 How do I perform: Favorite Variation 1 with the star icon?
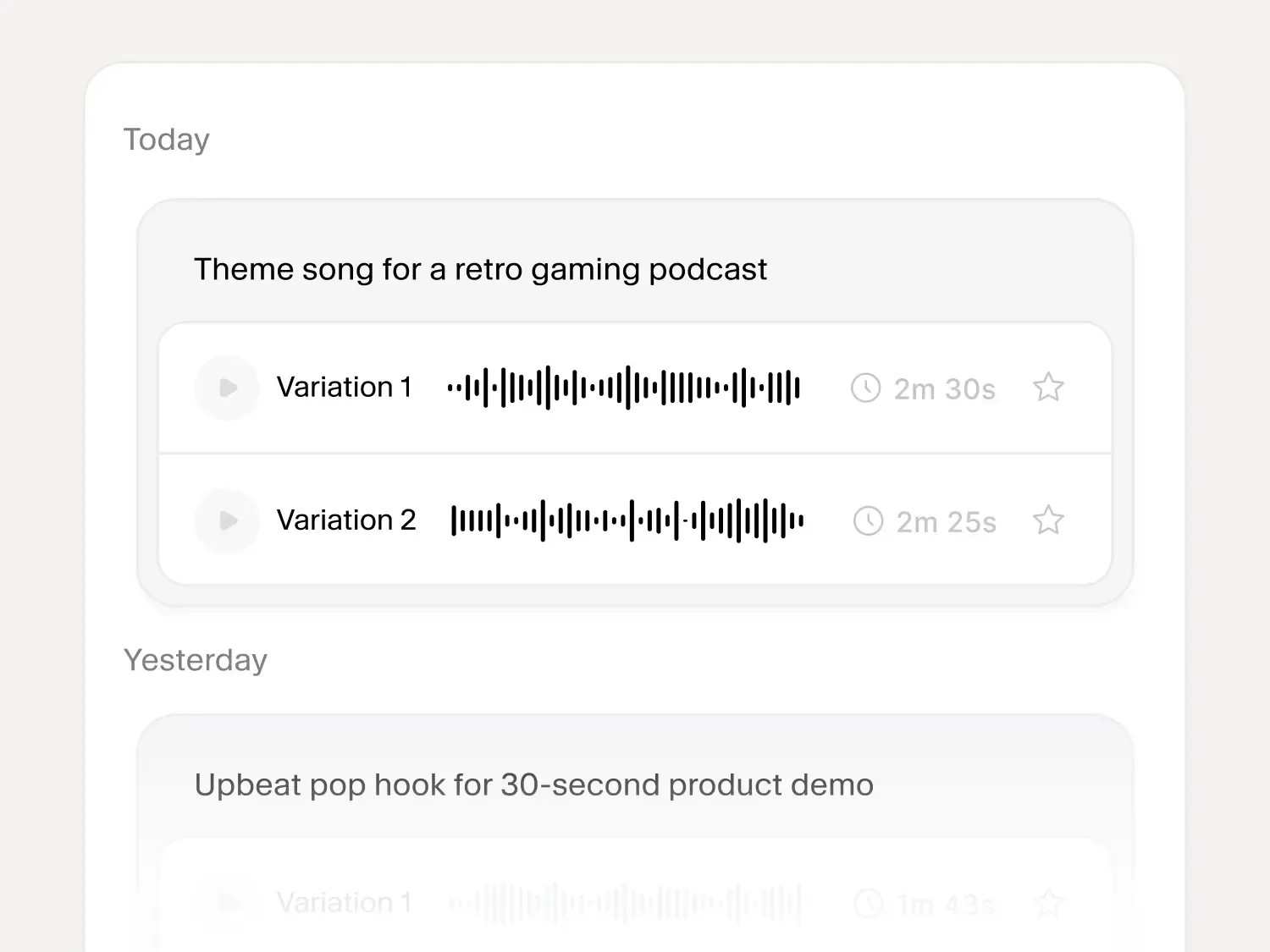[x=1048, y=388]
